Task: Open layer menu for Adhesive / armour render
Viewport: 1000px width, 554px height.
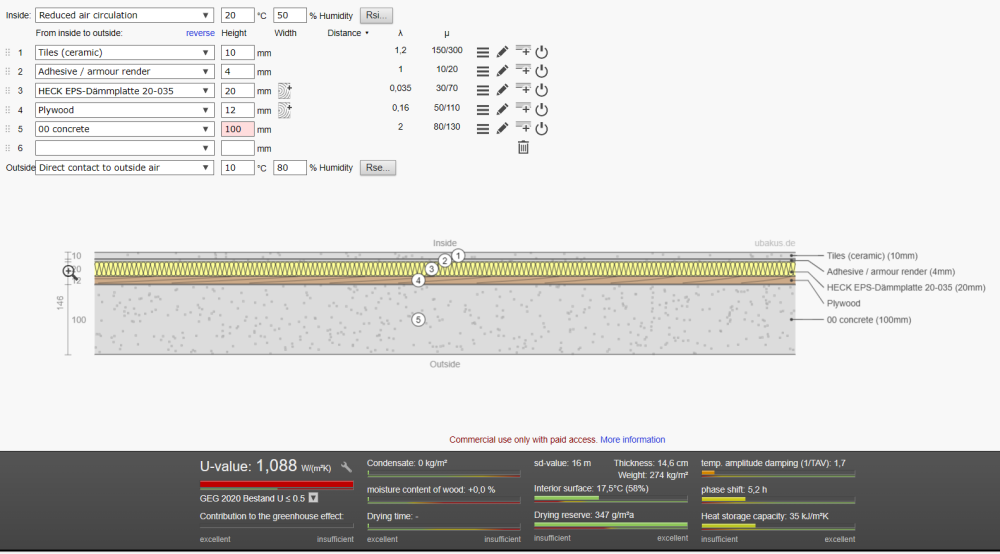Action: tap(483, 71)
